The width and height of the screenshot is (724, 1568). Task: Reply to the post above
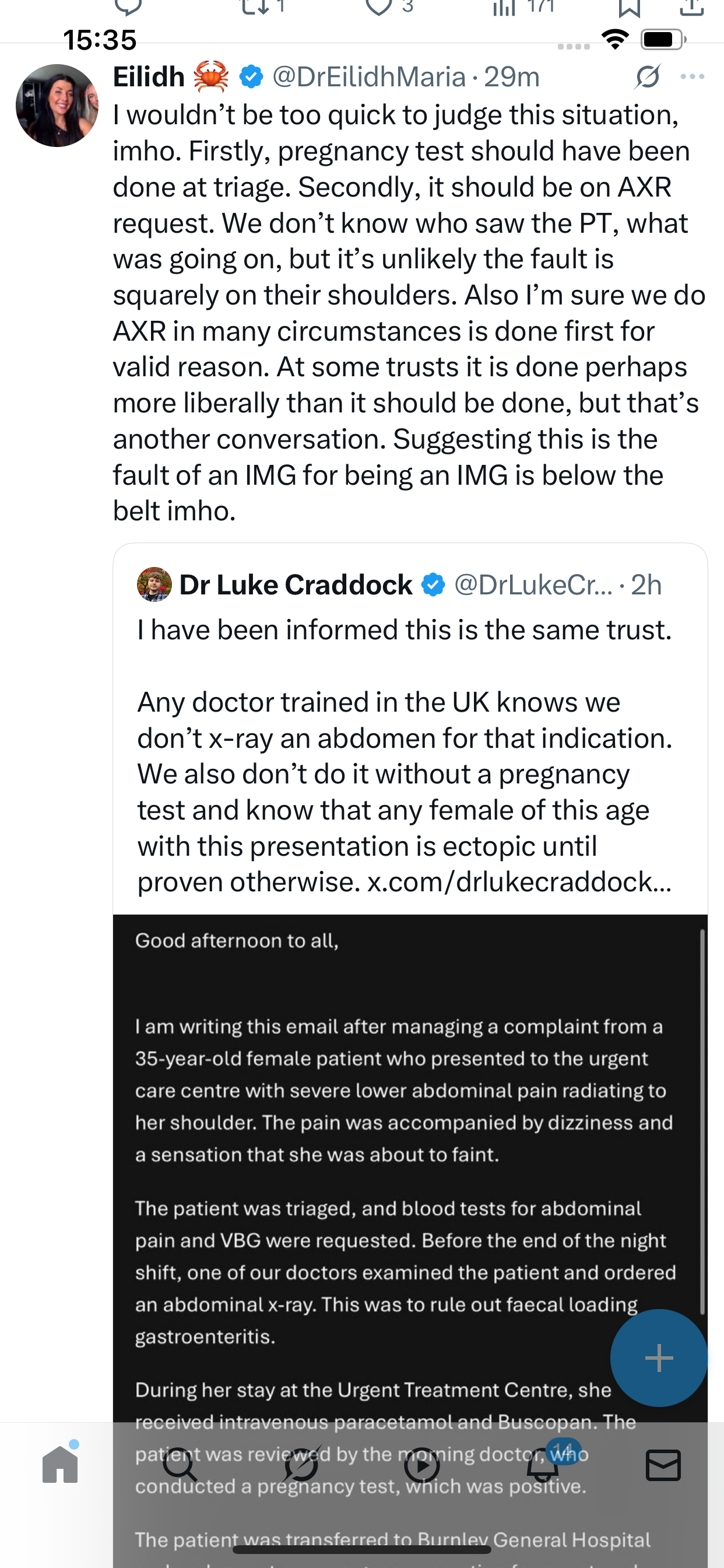click(x=128, y=8)
